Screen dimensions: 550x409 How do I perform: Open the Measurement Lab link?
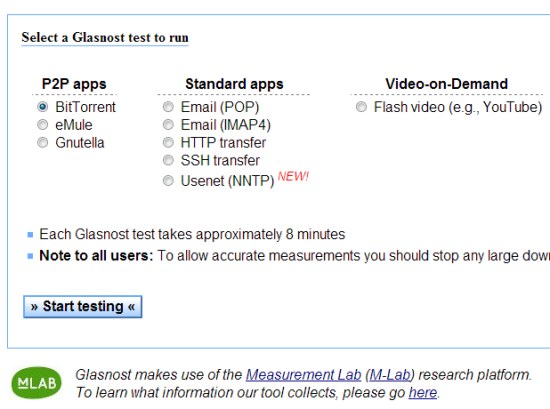[303, 375]
